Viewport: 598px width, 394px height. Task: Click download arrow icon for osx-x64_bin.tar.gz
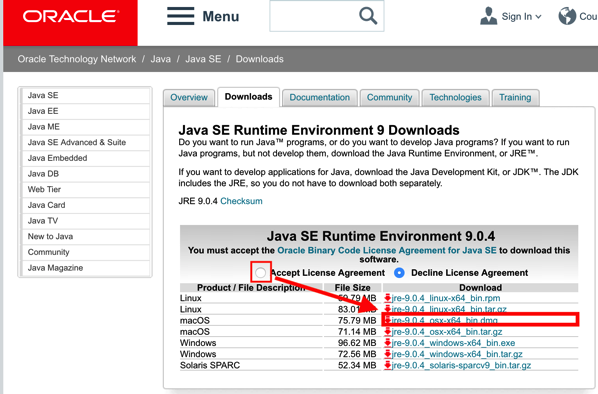tap(387, 331)
